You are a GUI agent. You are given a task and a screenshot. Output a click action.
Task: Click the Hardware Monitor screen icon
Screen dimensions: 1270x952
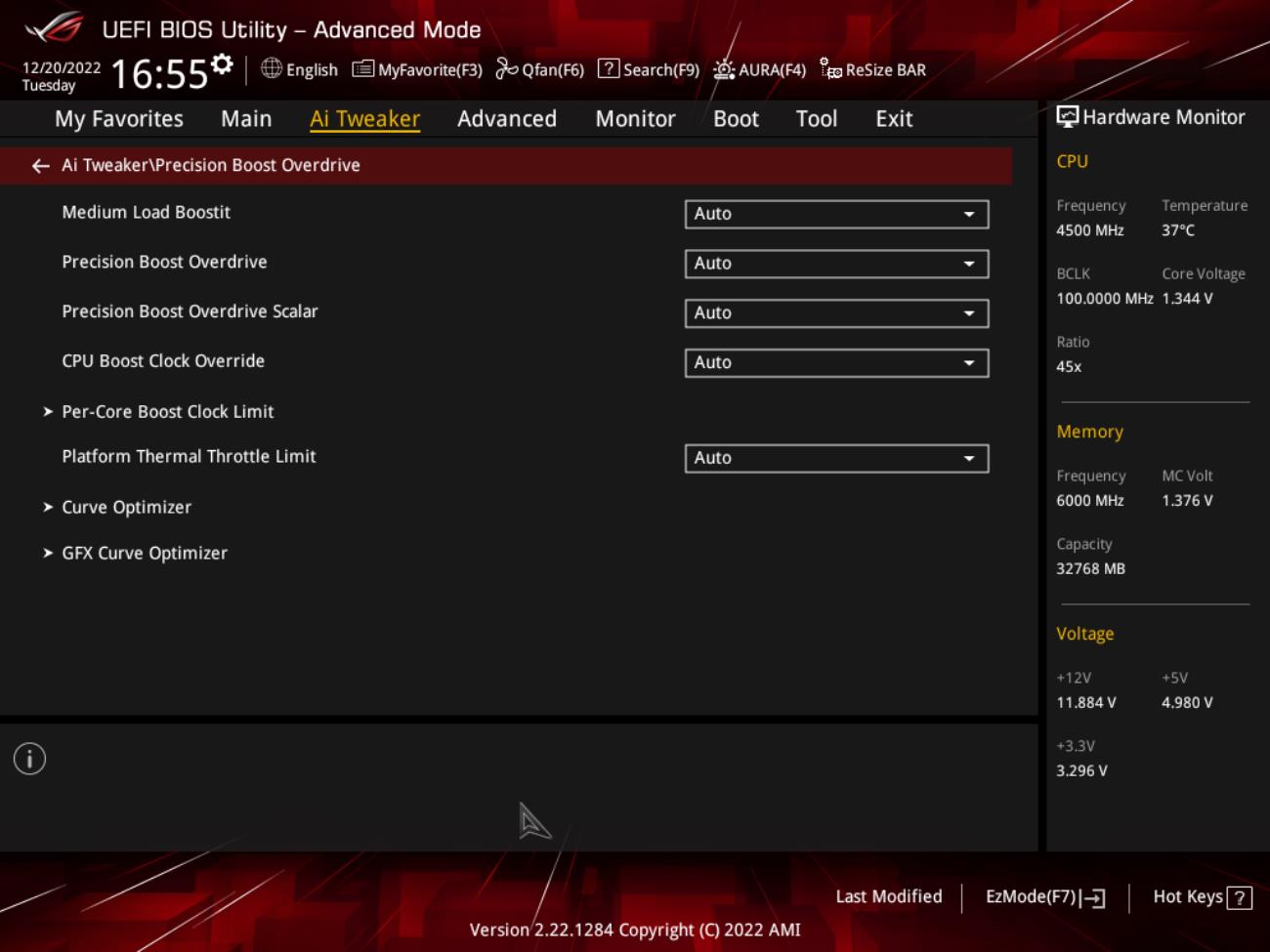coord(1068,117)
